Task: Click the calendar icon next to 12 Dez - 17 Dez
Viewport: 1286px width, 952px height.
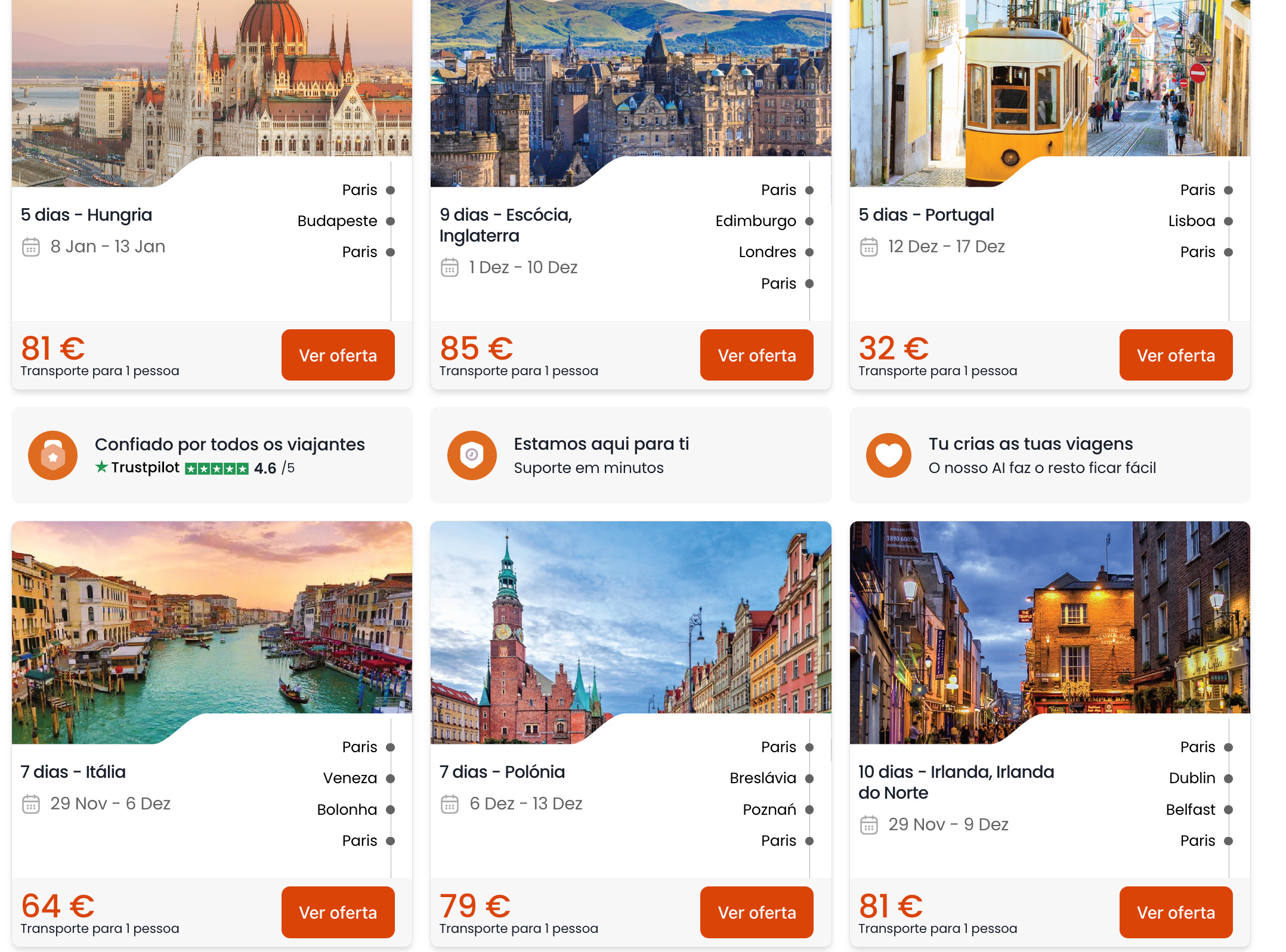Action: coord(869,247)
